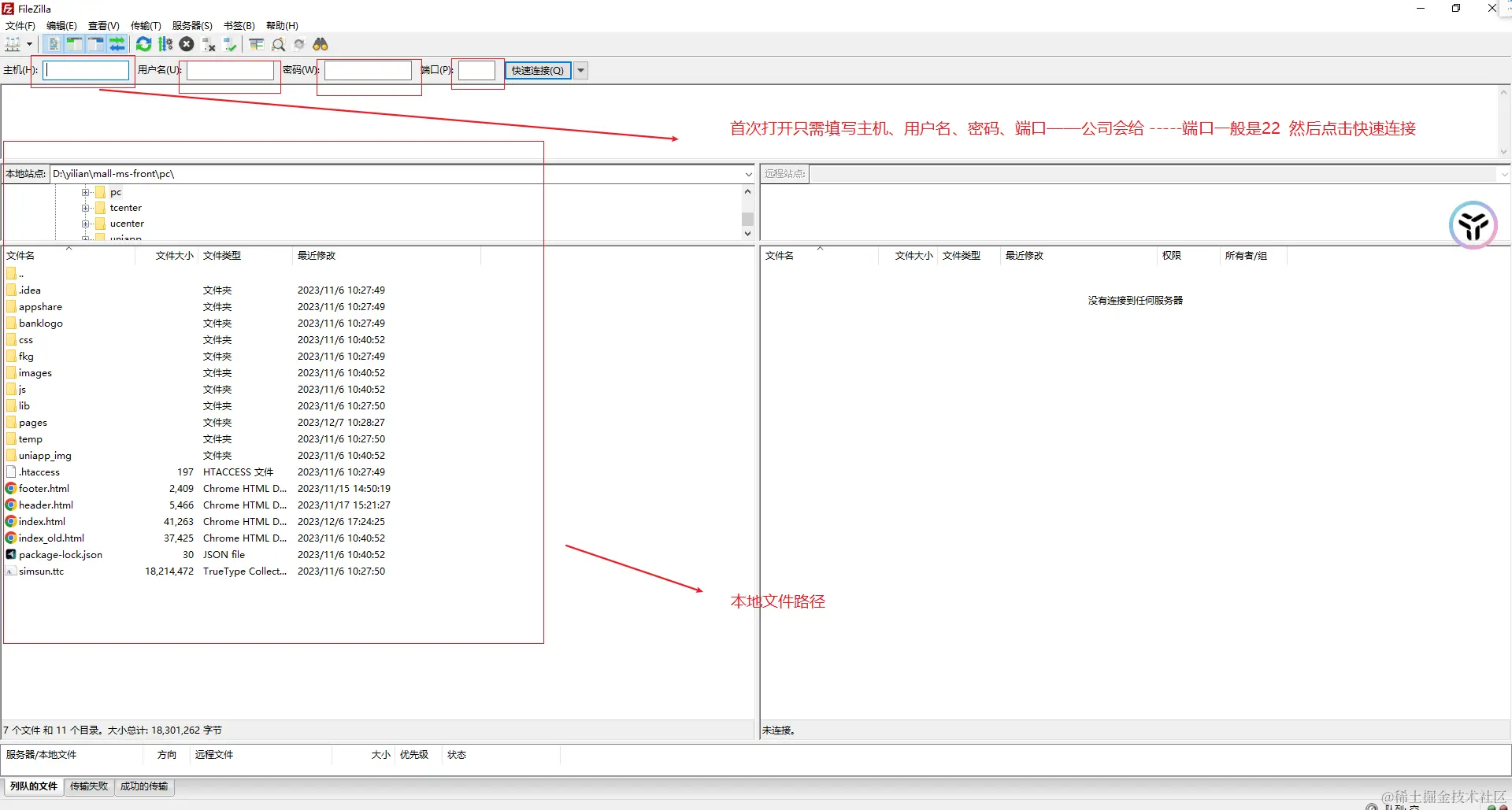
Task: Open the Site Manager icon
Action: 13,44
